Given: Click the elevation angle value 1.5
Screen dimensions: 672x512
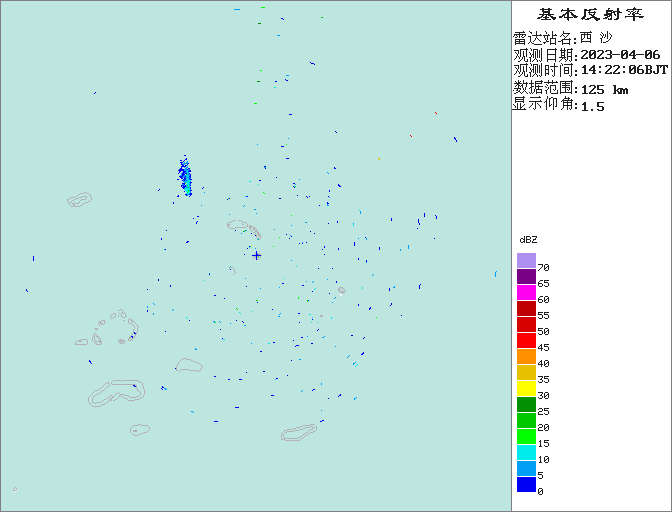Looking at the screenshot, I should click(592, 106).
